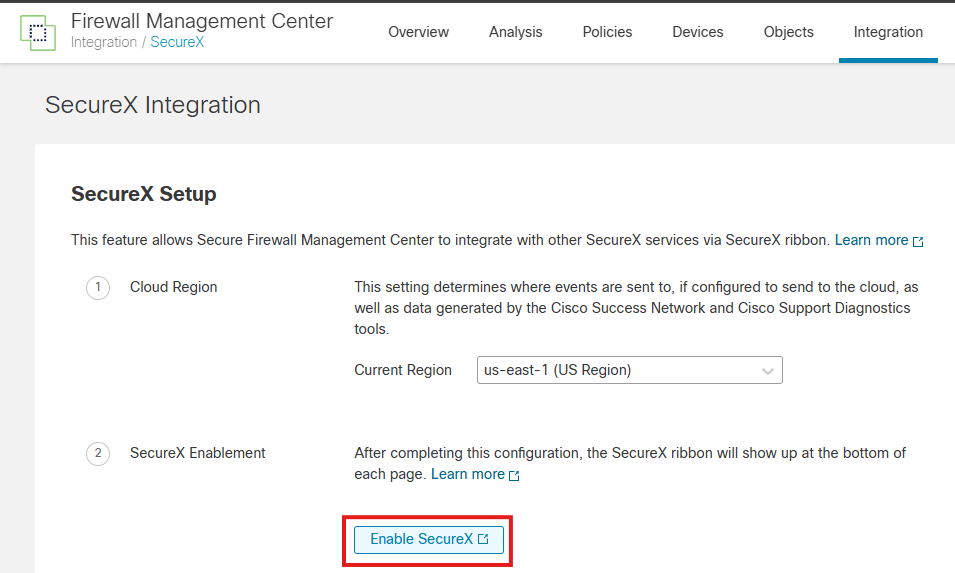Click the SecureX breadcrumb link
This screenshot has height=573, width=955.
[x=177, y=43]
